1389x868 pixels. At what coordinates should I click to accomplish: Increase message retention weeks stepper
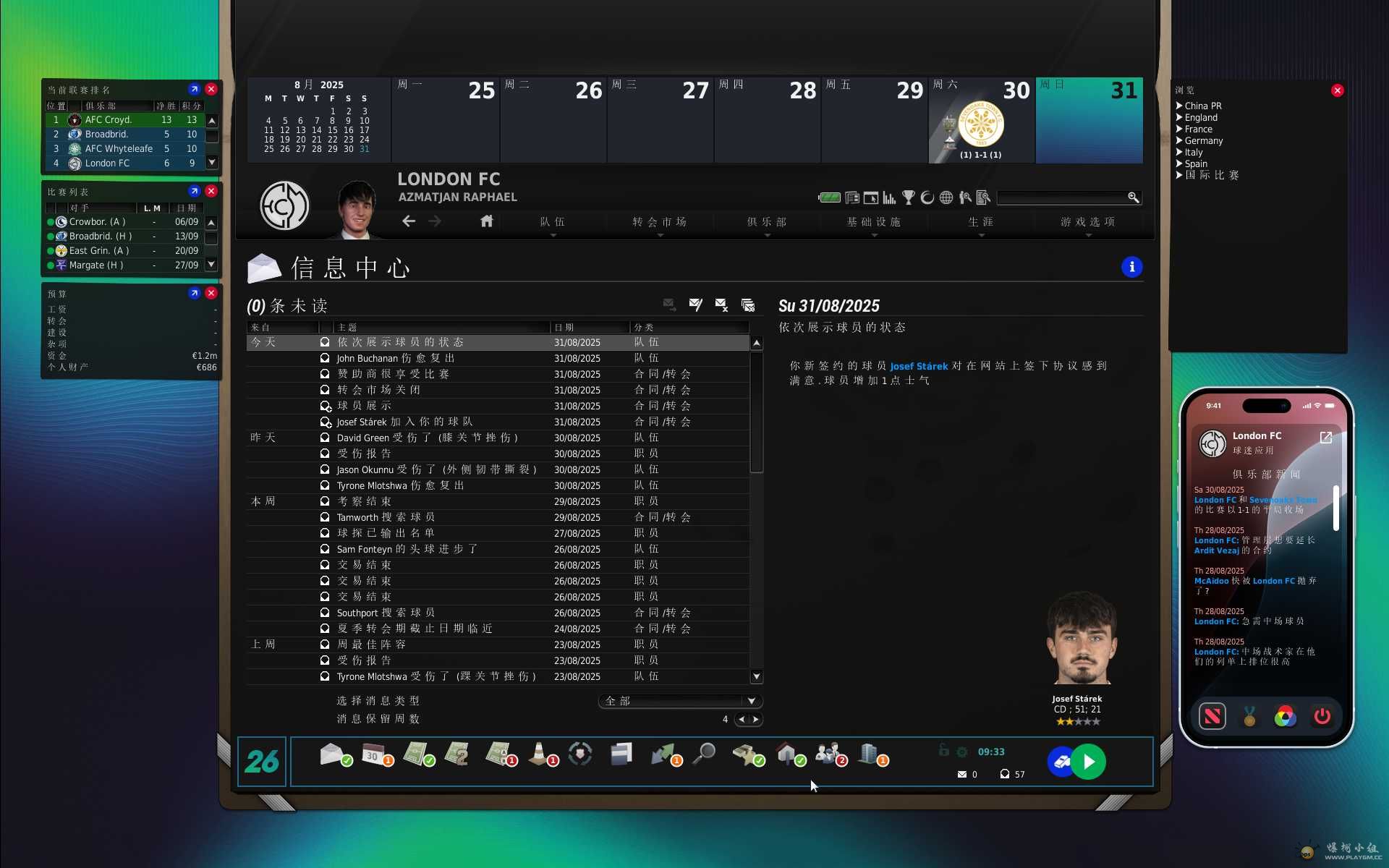[x=756, y=719]
